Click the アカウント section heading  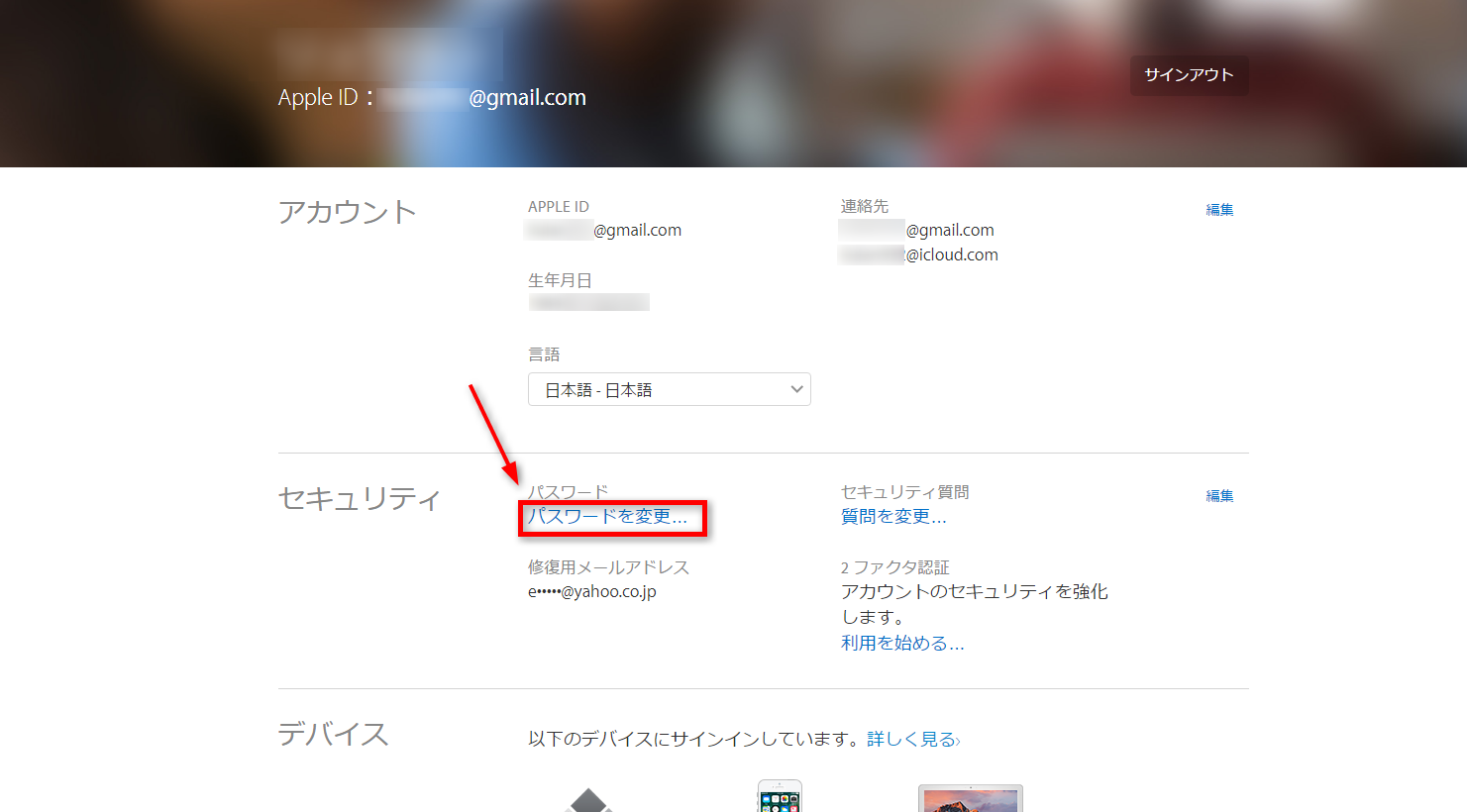[x=347, y=212]
